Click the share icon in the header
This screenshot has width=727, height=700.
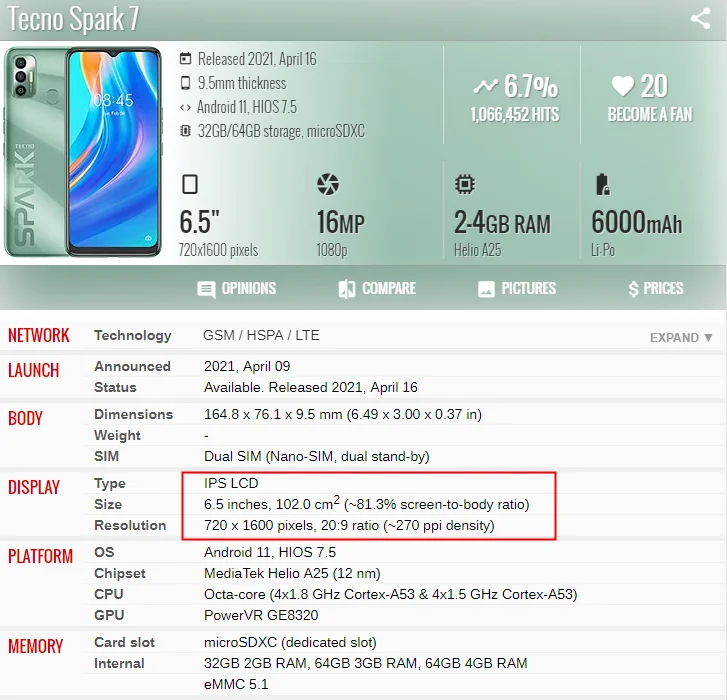tap(700, 19)
